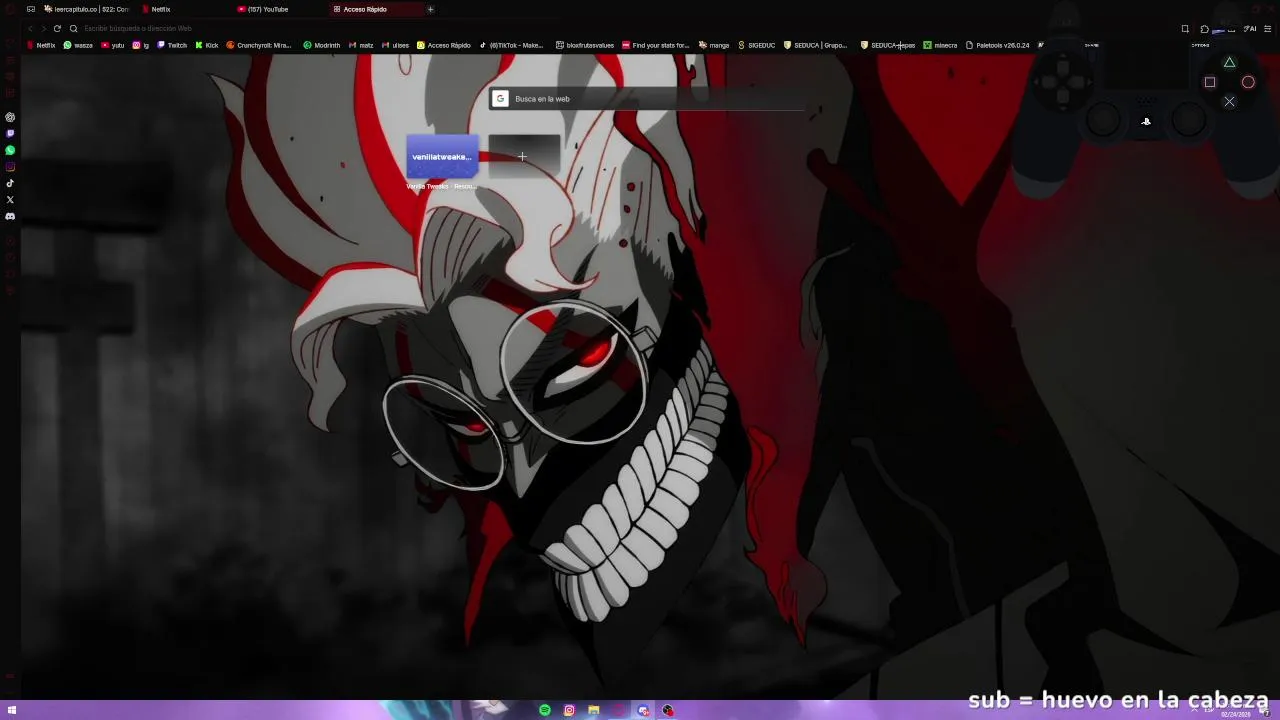Open the SIGEDUC bookmark
This screenshot has width=1280, height=720.
(757, 45)
